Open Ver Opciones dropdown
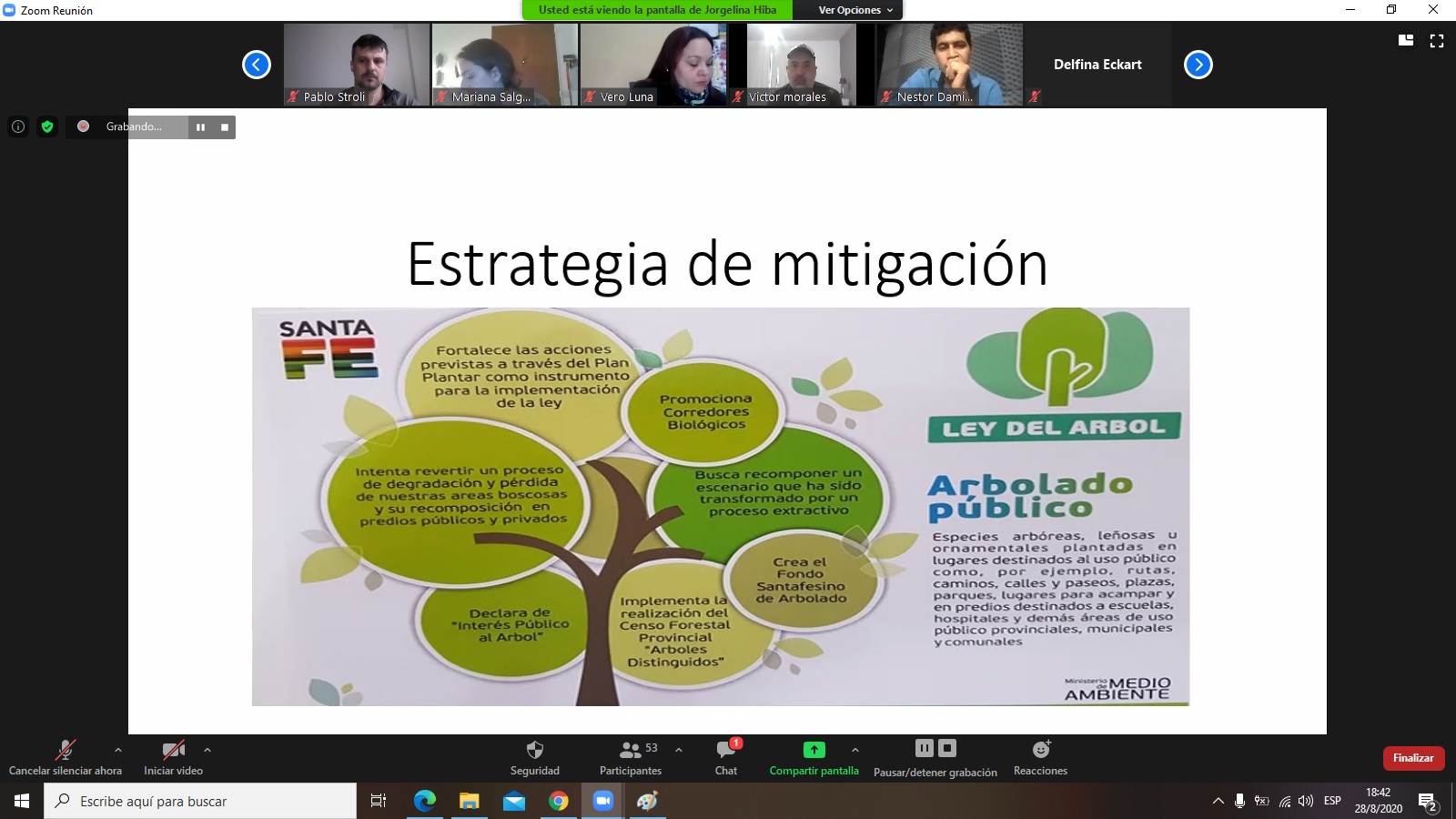 (855, 10)
